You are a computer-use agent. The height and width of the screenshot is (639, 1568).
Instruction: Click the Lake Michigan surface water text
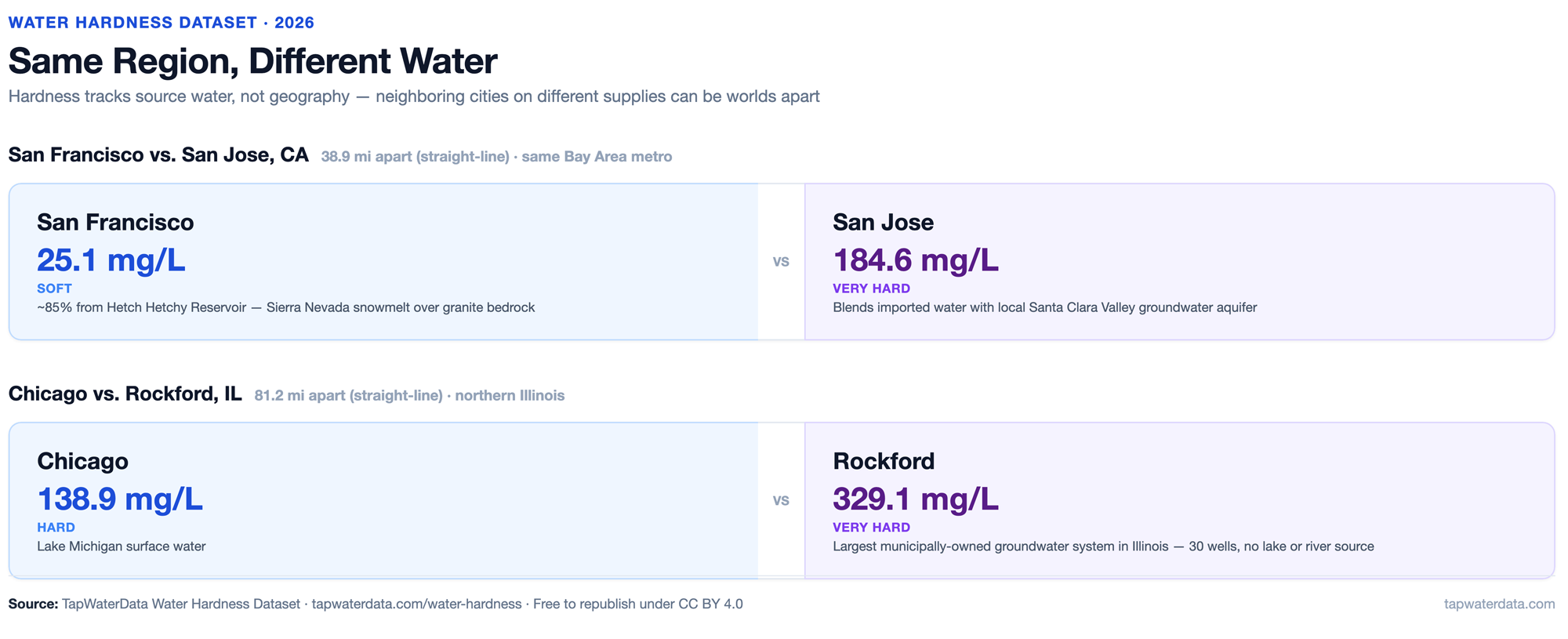point(122,546)
